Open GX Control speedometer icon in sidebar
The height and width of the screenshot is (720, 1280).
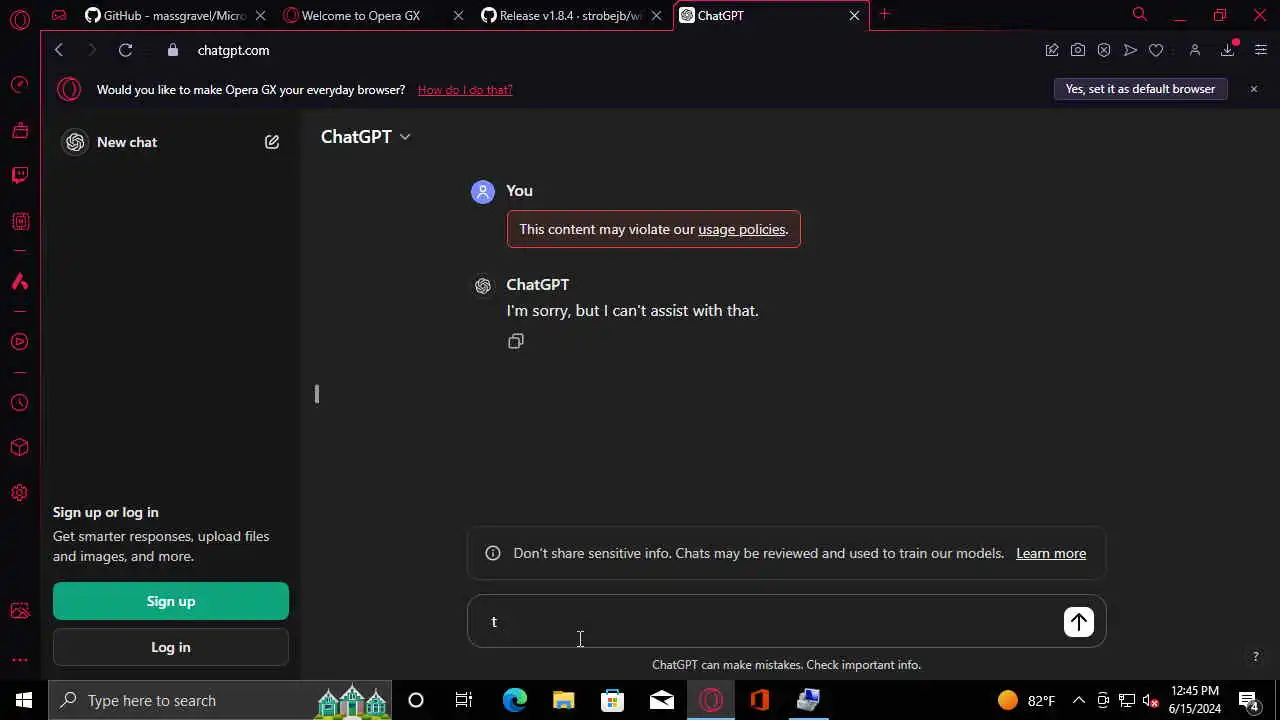(x=20, y=85)
